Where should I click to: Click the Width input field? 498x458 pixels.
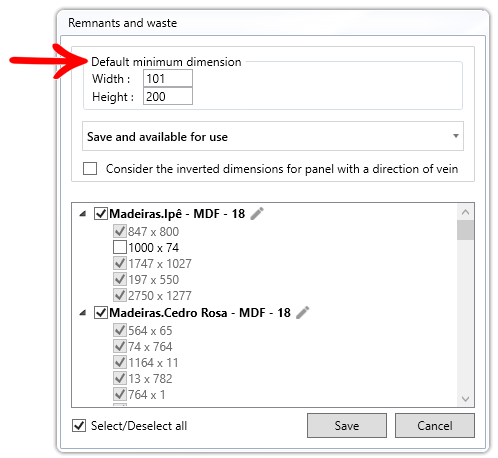(168, 78)
